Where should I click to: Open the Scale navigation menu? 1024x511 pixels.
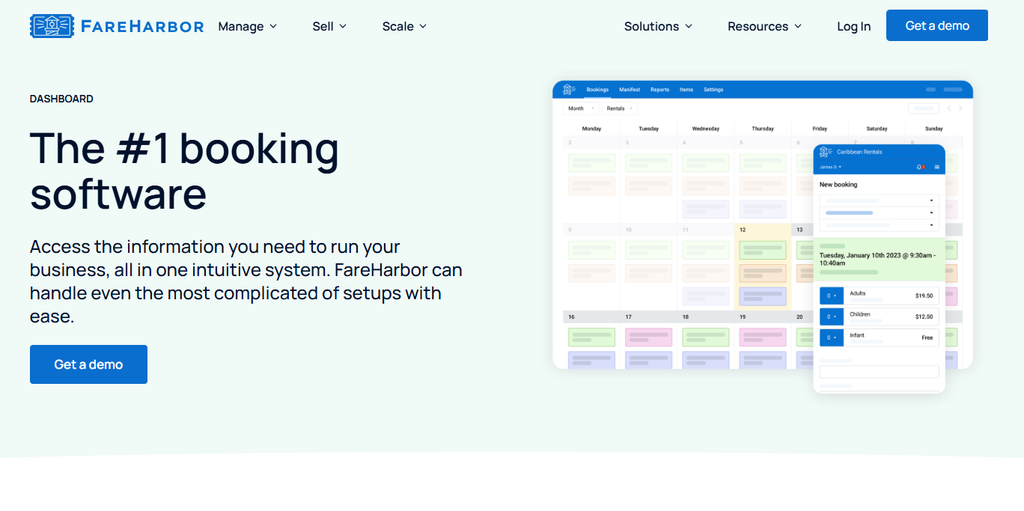404,26
